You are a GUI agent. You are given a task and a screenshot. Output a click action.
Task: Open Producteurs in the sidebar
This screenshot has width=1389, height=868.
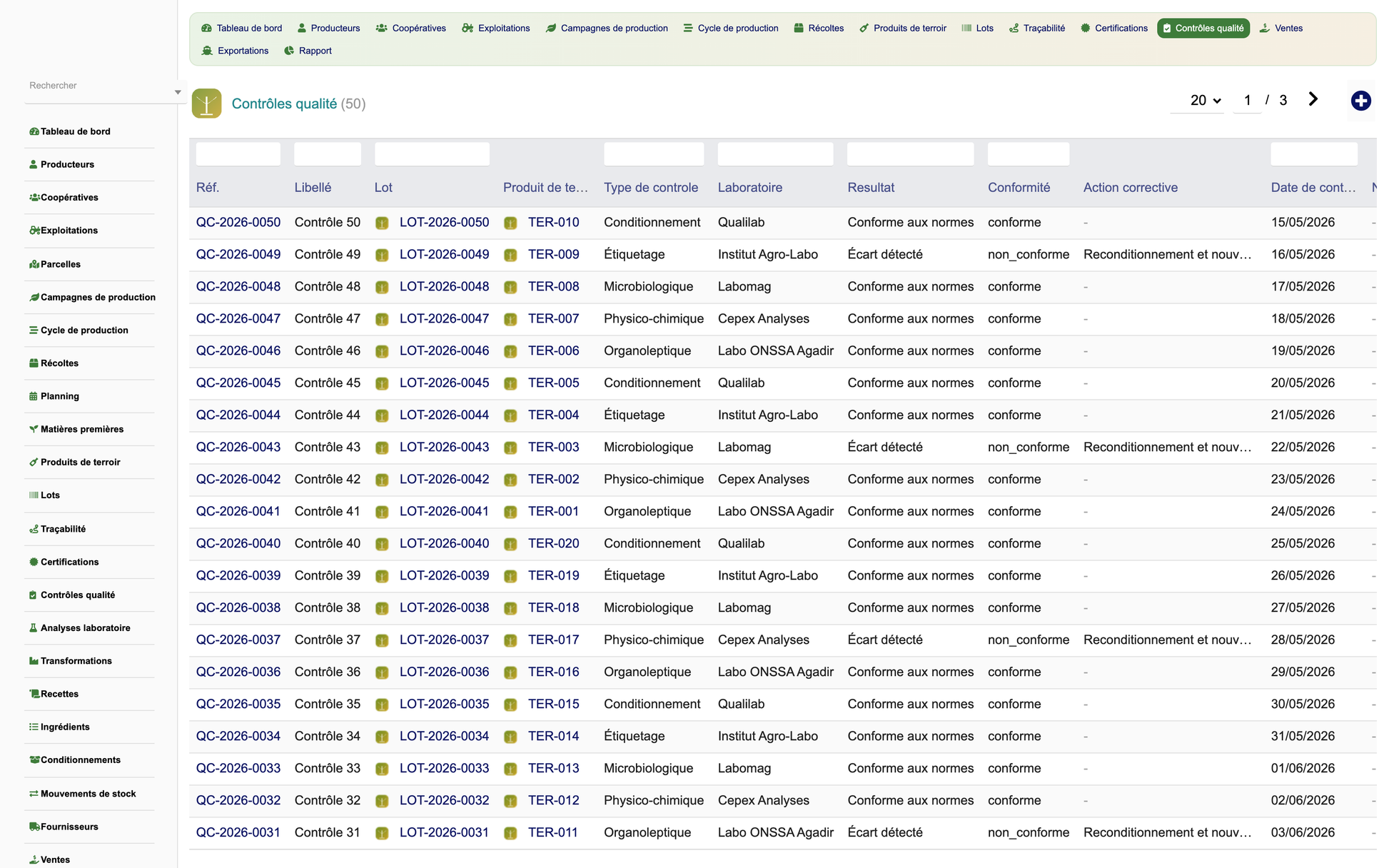coord(61,164)
